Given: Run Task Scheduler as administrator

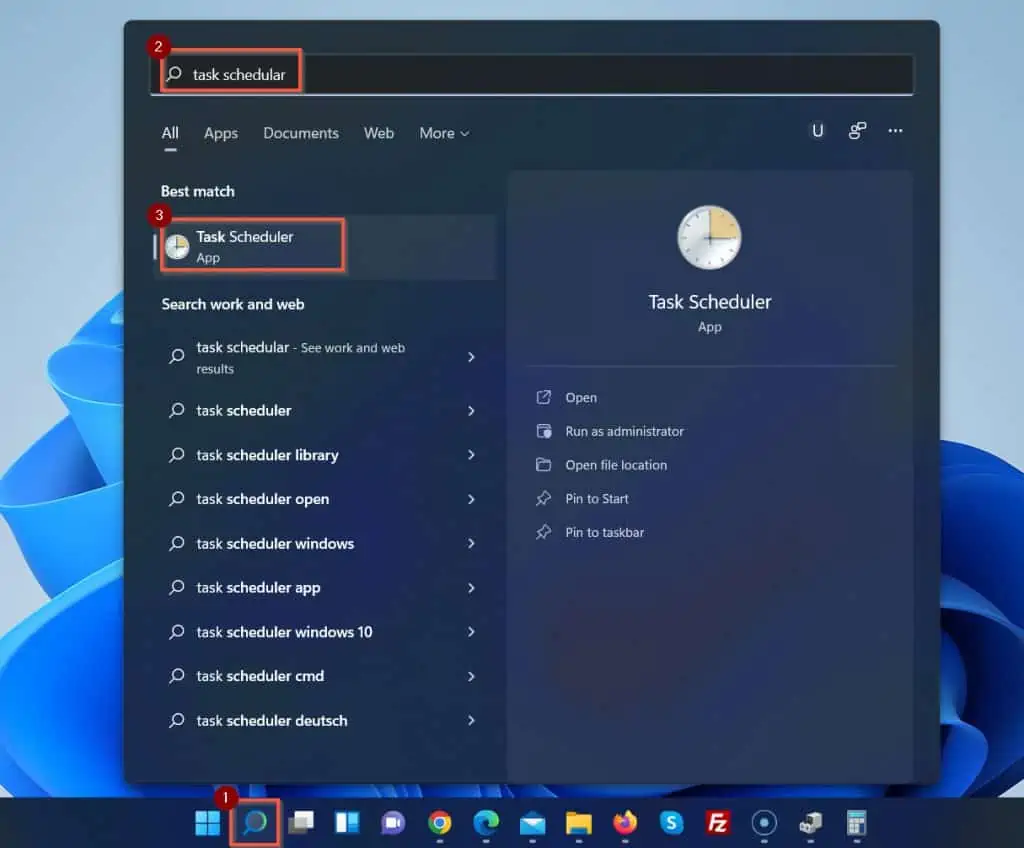Looking at the screenshot, I should 623,431.
